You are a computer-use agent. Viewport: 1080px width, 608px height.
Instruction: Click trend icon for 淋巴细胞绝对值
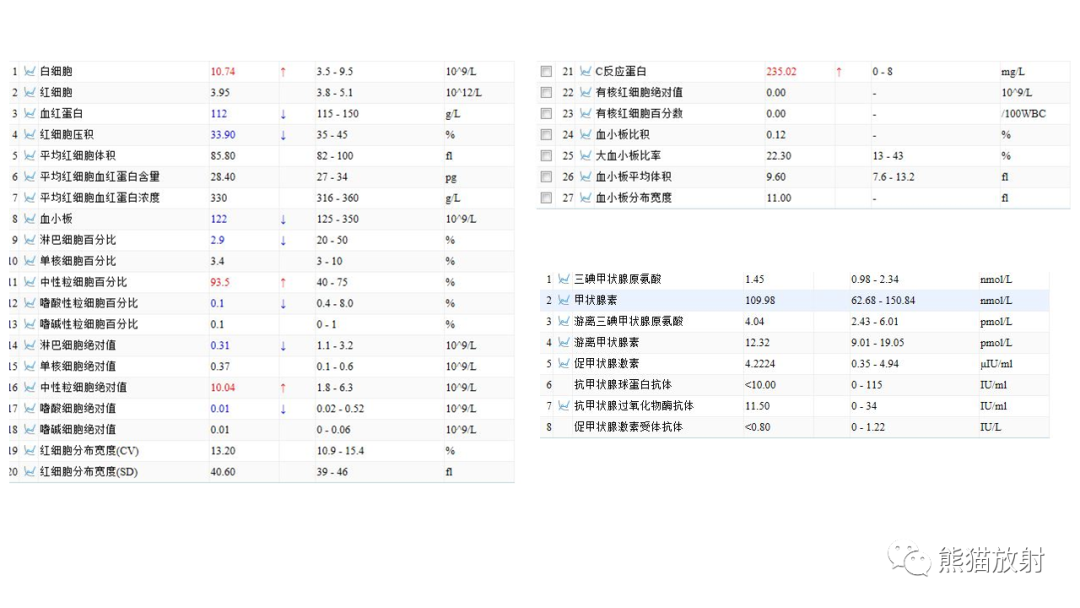30,345
